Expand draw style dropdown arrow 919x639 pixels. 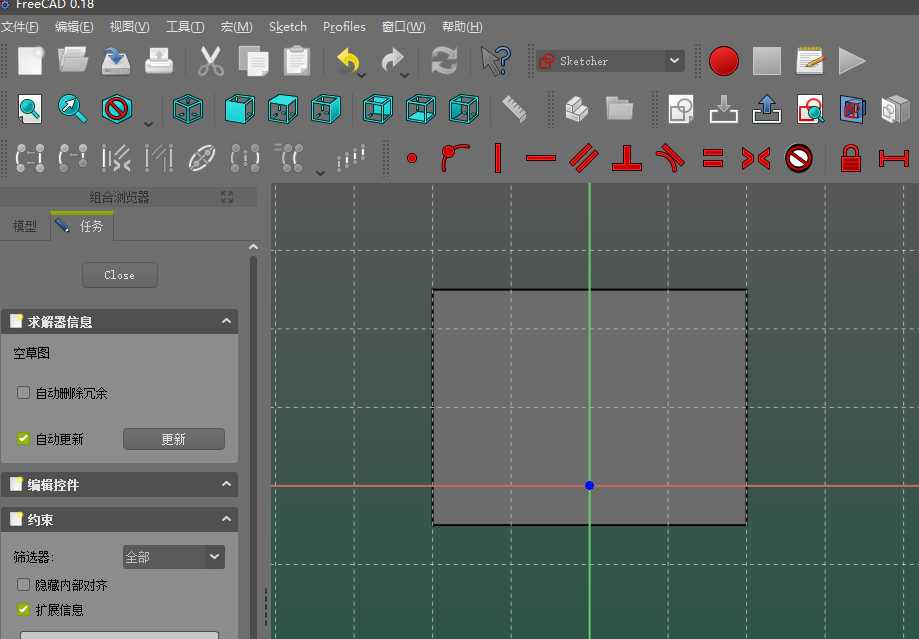click(x=148, y=124)
